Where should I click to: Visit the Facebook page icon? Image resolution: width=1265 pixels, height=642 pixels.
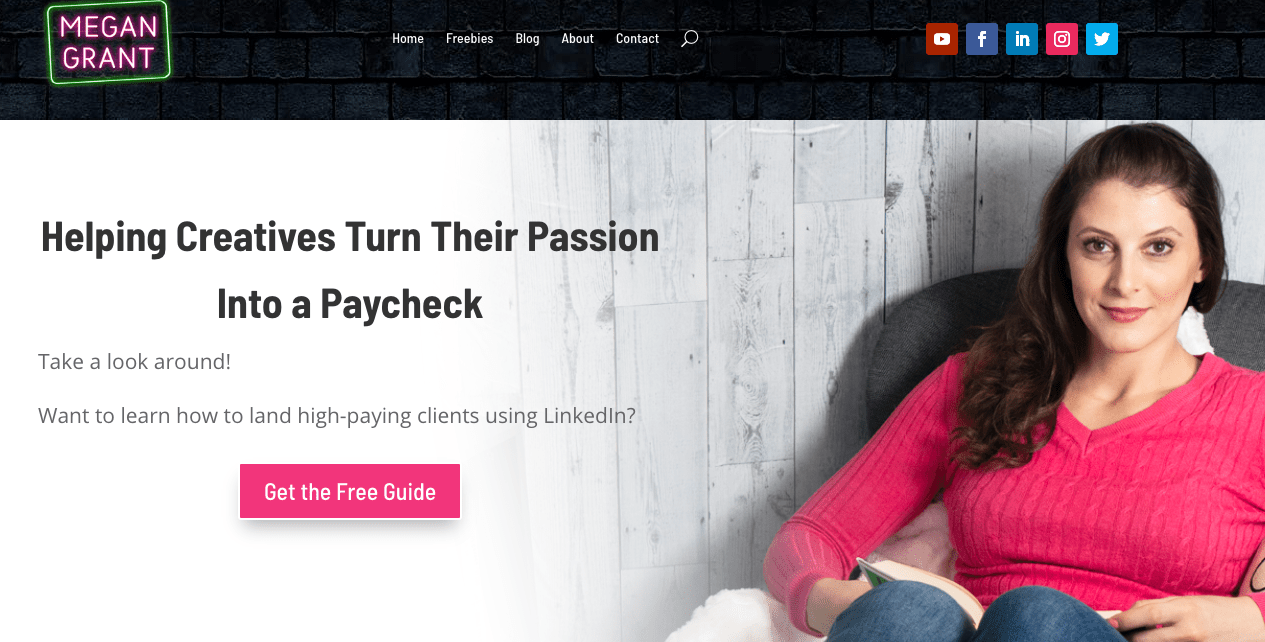coord(982,39)
